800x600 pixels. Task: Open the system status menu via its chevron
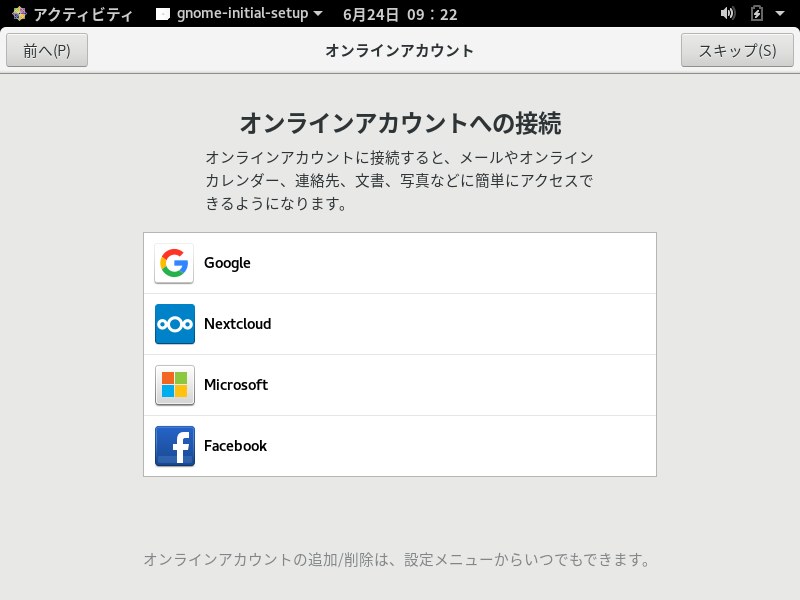[x=781, y=14]
